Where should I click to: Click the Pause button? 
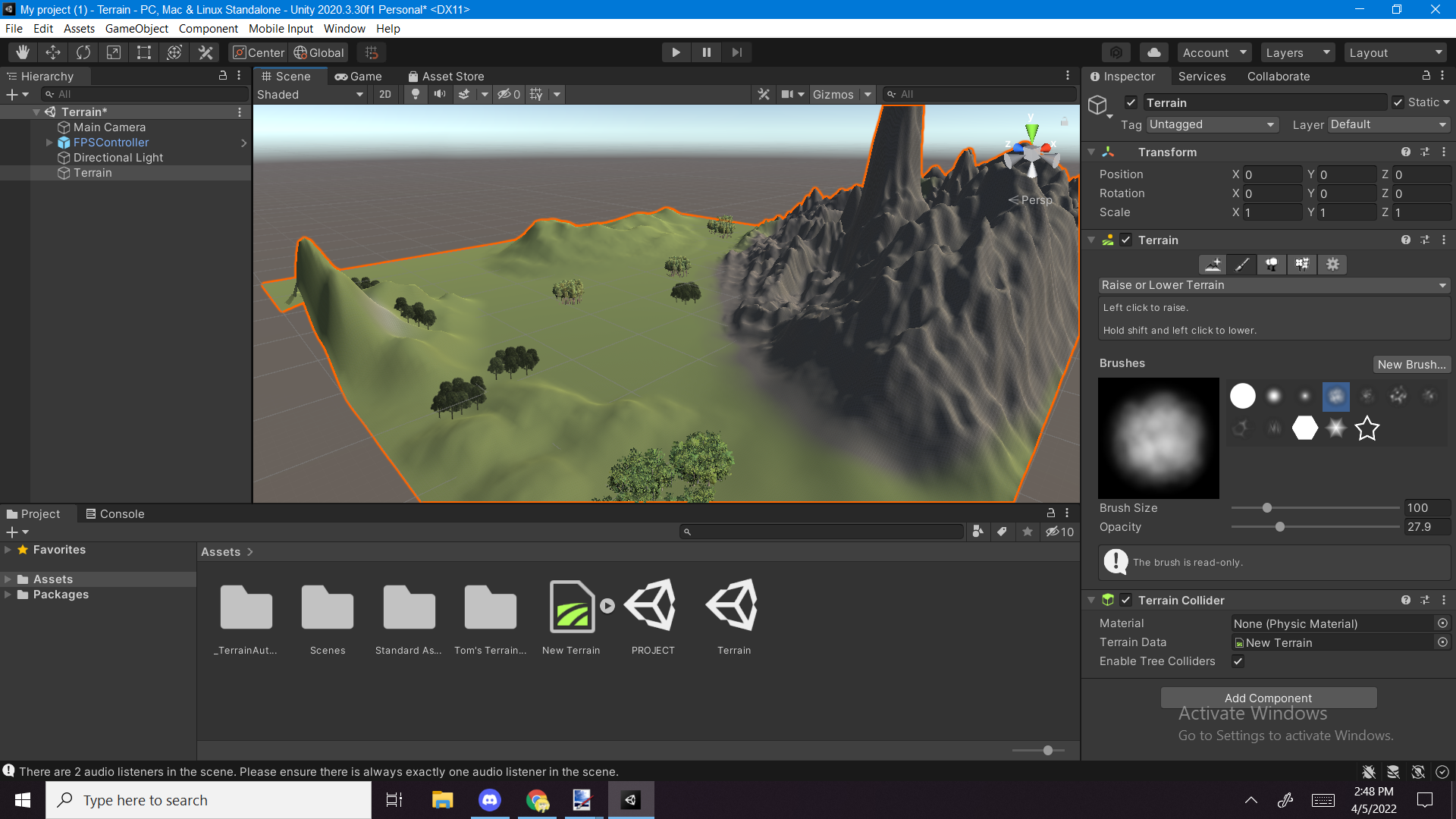coord(706,52)
